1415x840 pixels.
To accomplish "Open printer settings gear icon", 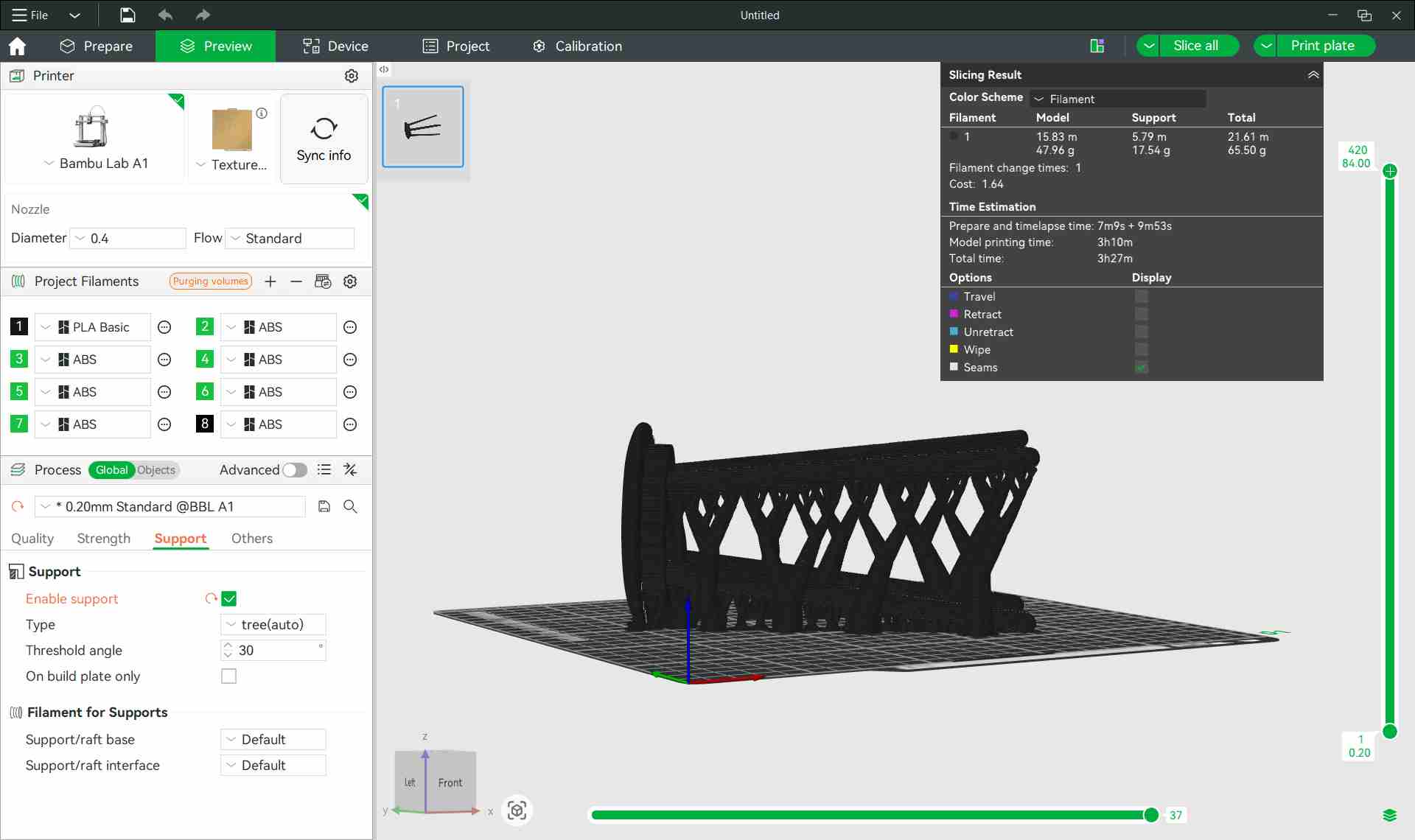I will point(352,76).
